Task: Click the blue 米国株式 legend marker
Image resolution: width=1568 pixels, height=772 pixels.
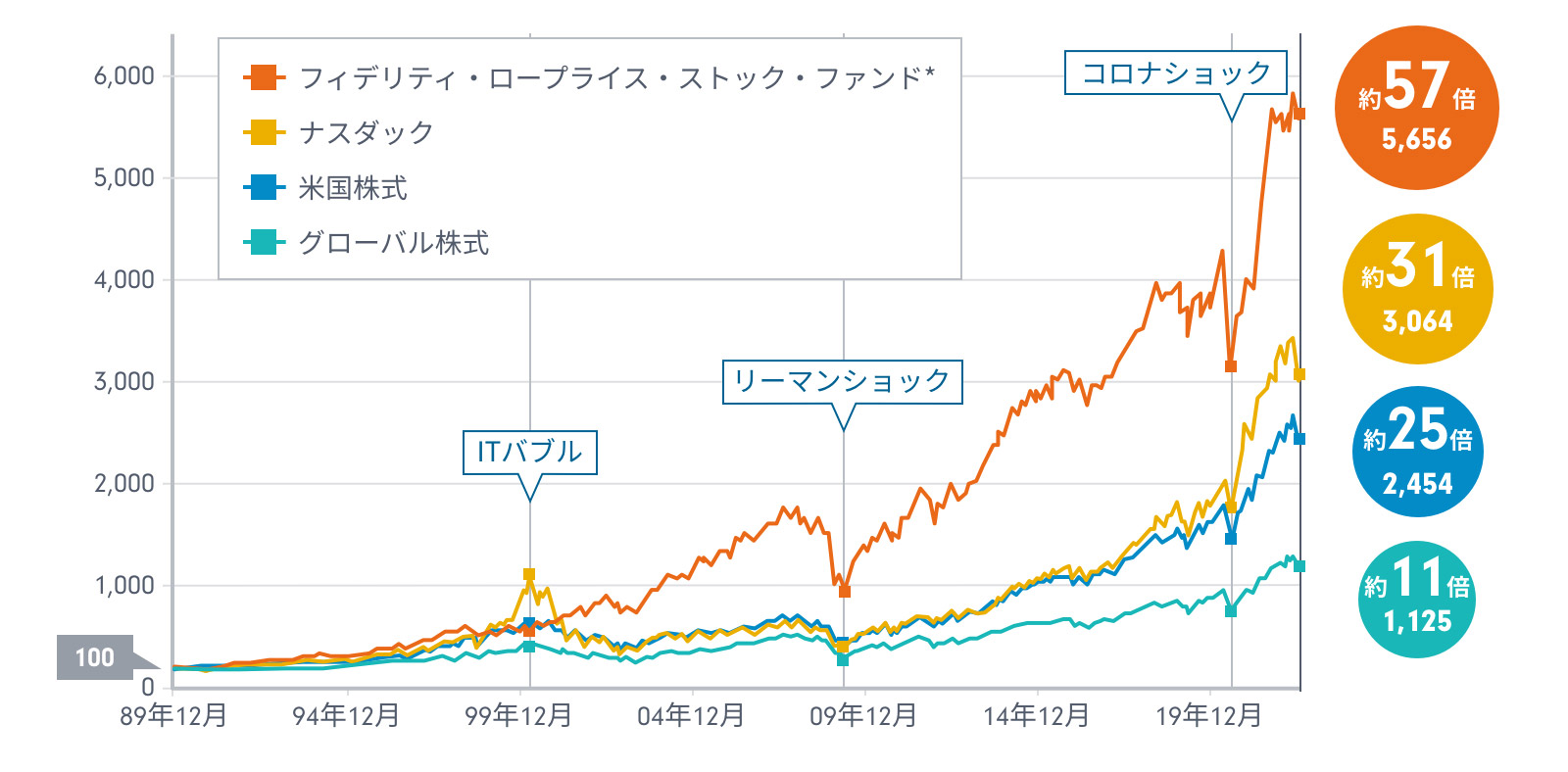Action: tap(263, 187)
